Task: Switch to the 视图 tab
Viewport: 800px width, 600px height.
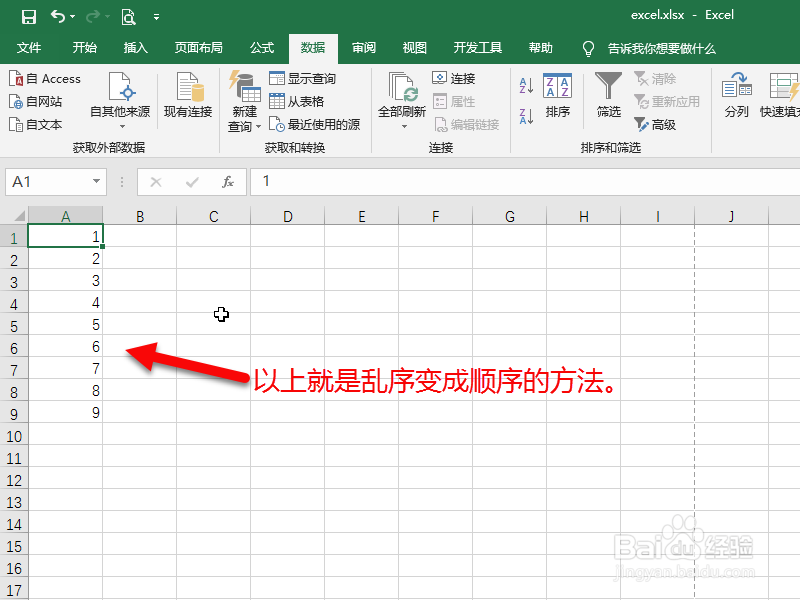Action: coord(414,48)
